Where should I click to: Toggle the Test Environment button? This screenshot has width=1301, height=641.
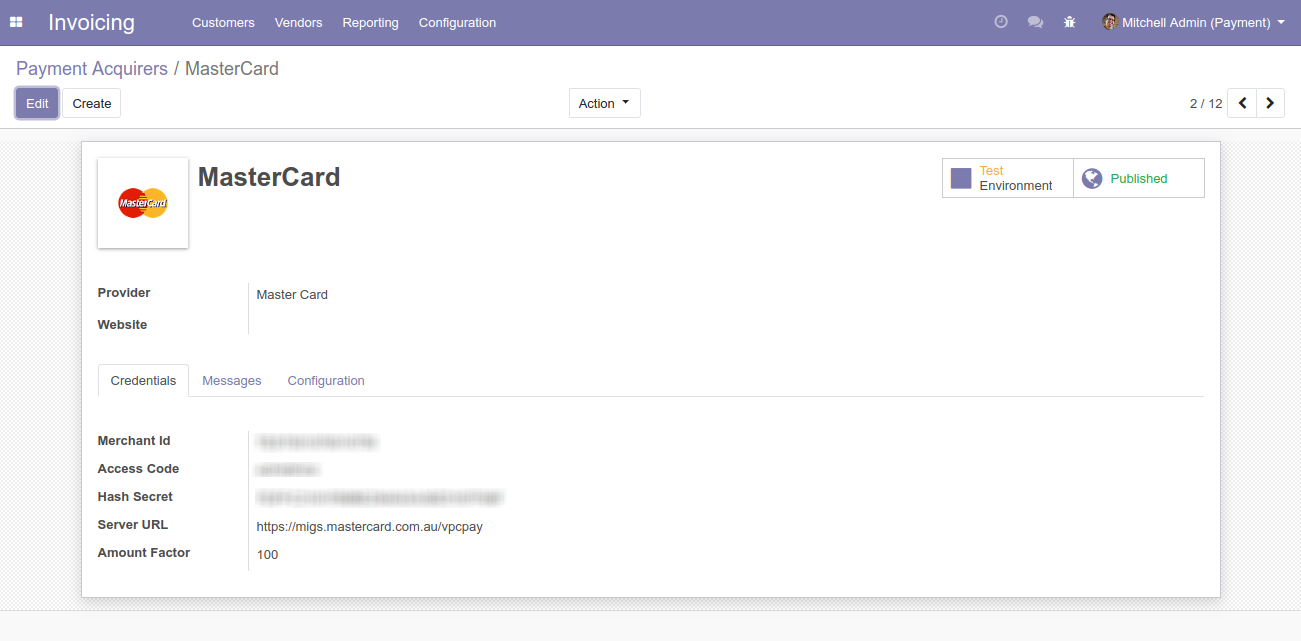coord(1008,178)
